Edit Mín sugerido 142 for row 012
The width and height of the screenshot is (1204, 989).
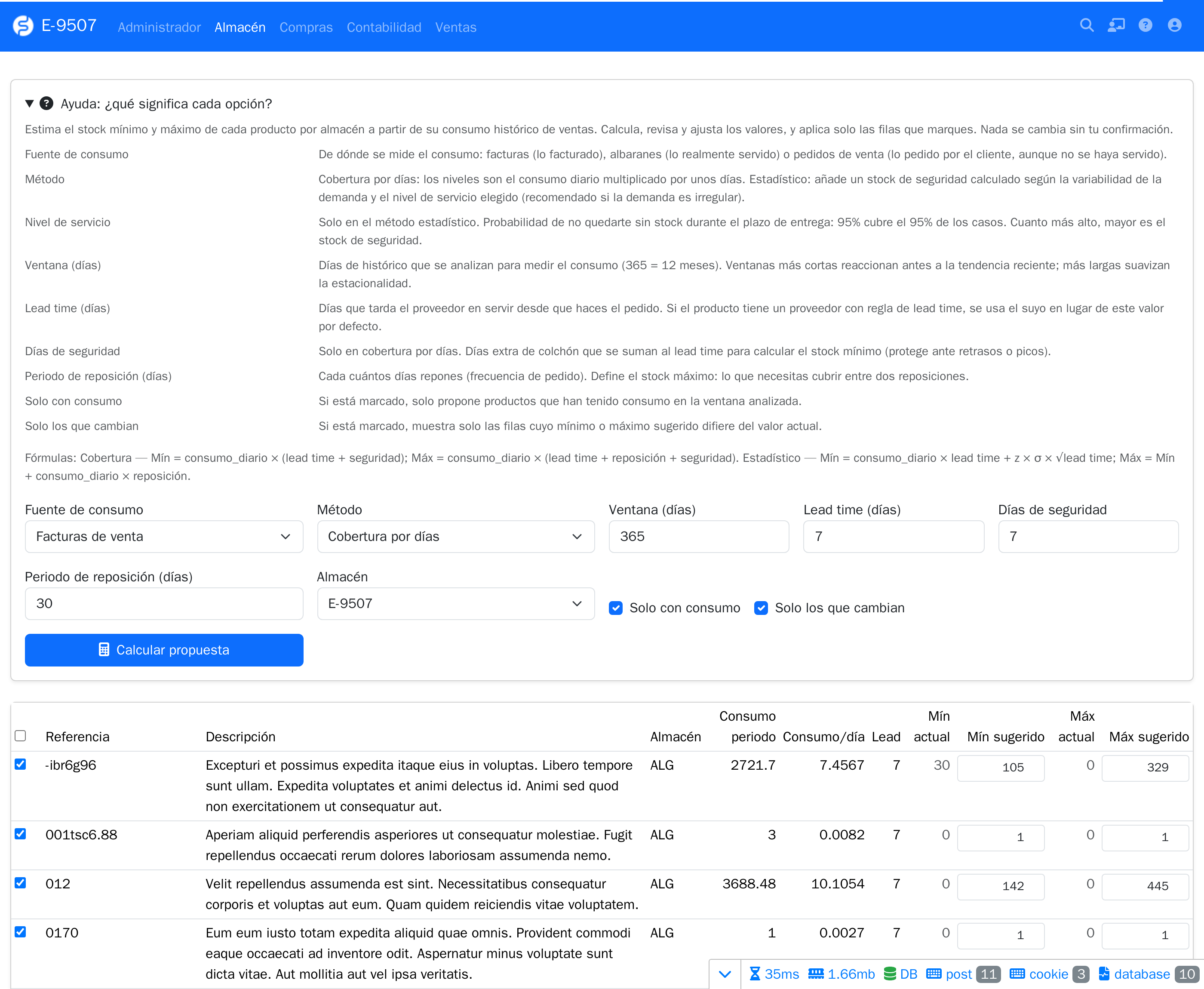click(1001, 887)
